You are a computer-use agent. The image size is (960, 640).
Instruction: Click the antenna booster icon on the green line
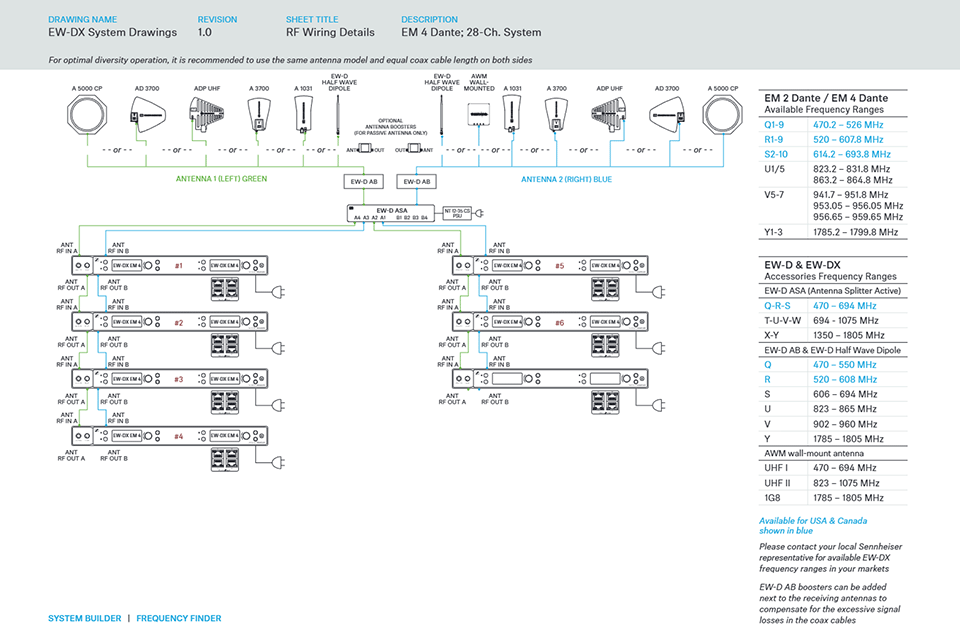[x=366, y=149]
